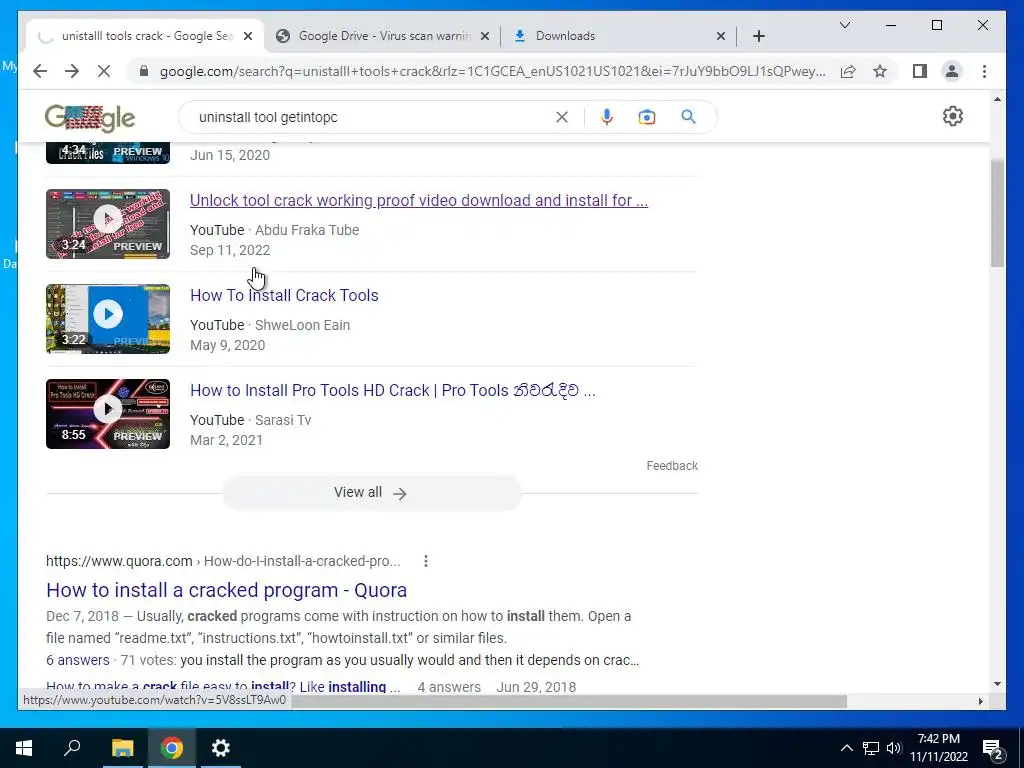Close the Downloads tab
This screenshot has height=768, width=1024.
720,37
